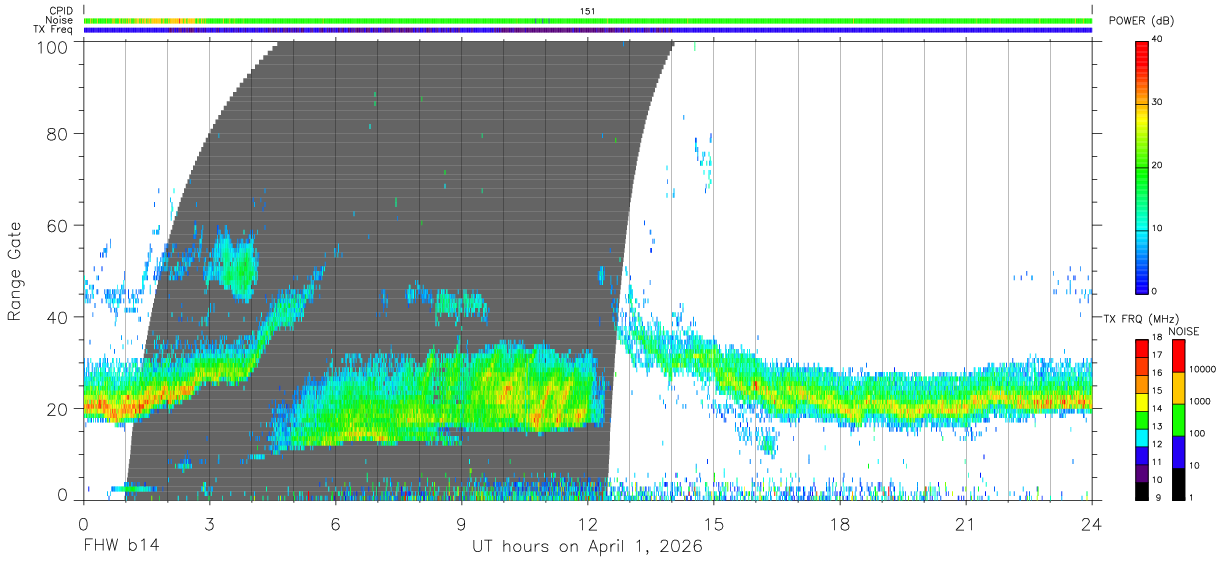Click the 9 tick on UT hours axis
Viewport: 1228px width, 567px height.
462,524
